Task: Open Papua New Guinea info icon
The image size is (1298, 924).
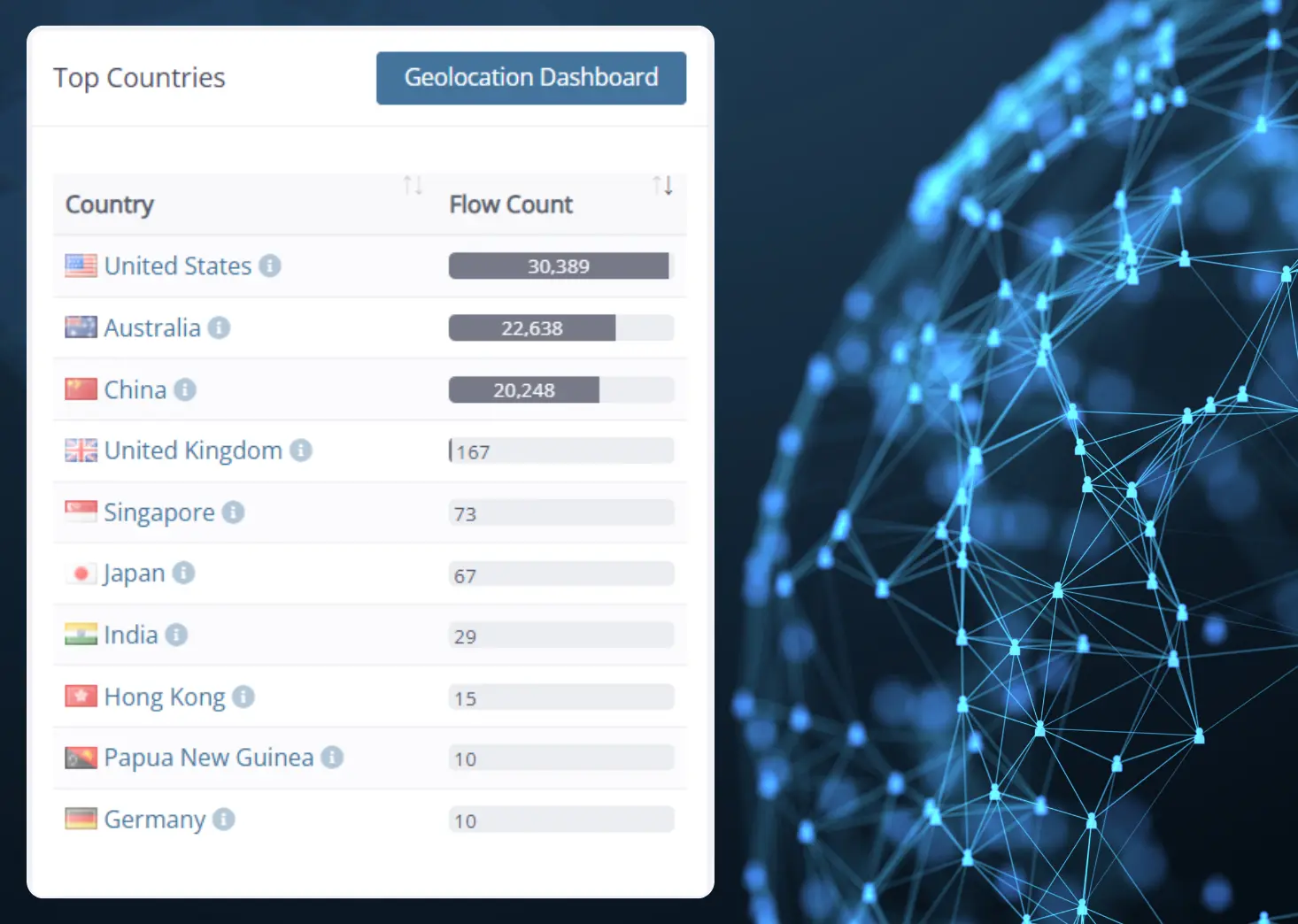Action: (x=332, y=758)
